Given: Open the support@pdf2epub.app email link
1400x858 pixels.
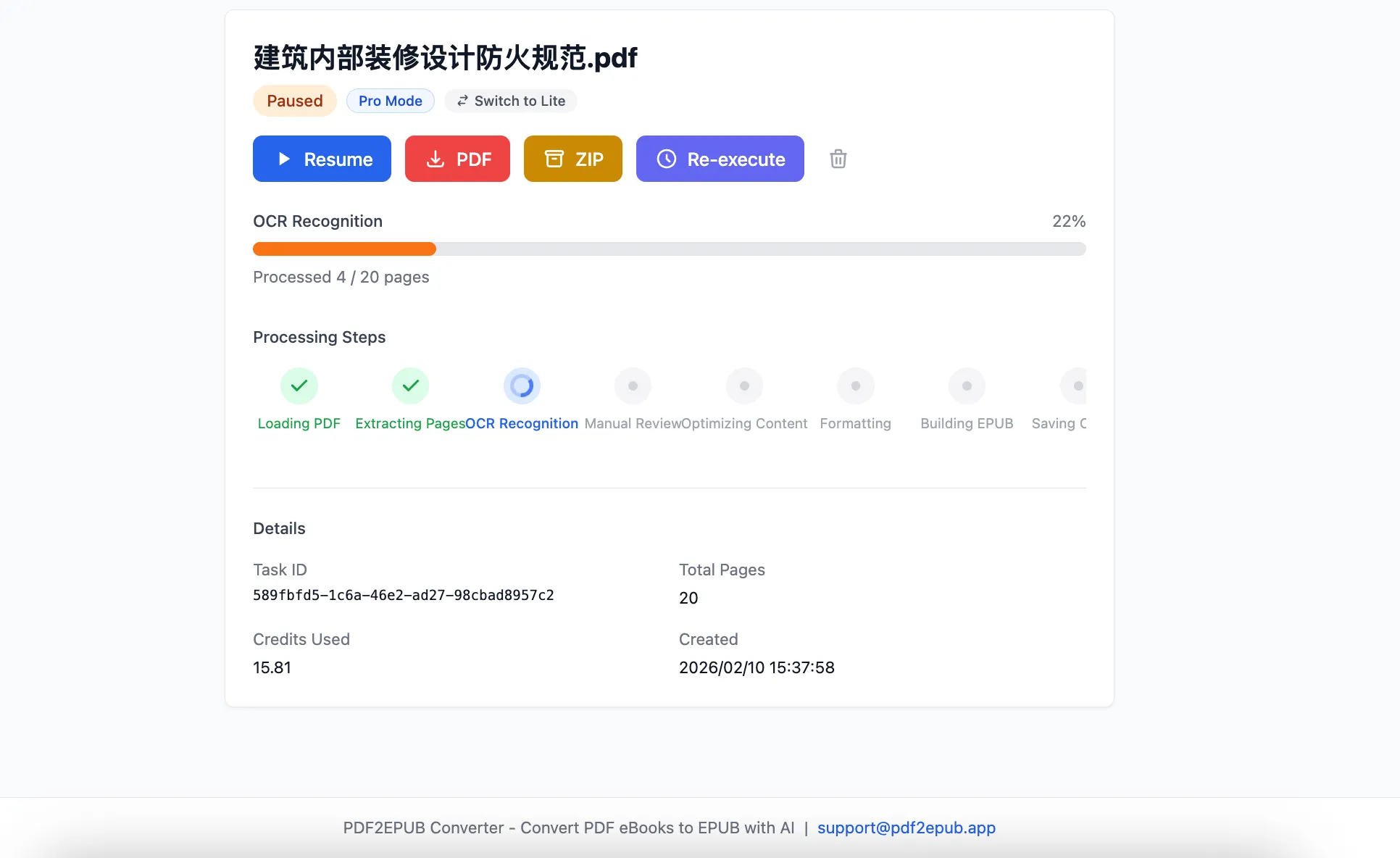Looking at the screenshot, I should coord(906,828).
